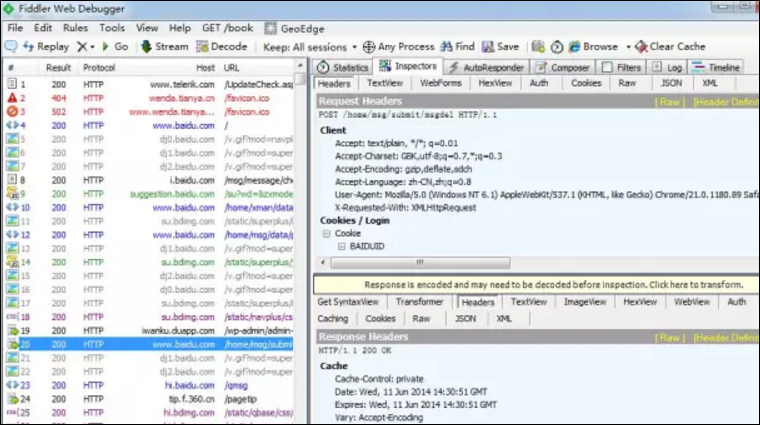Open the Keep: All sessions dropdown

tap(310, 47)
